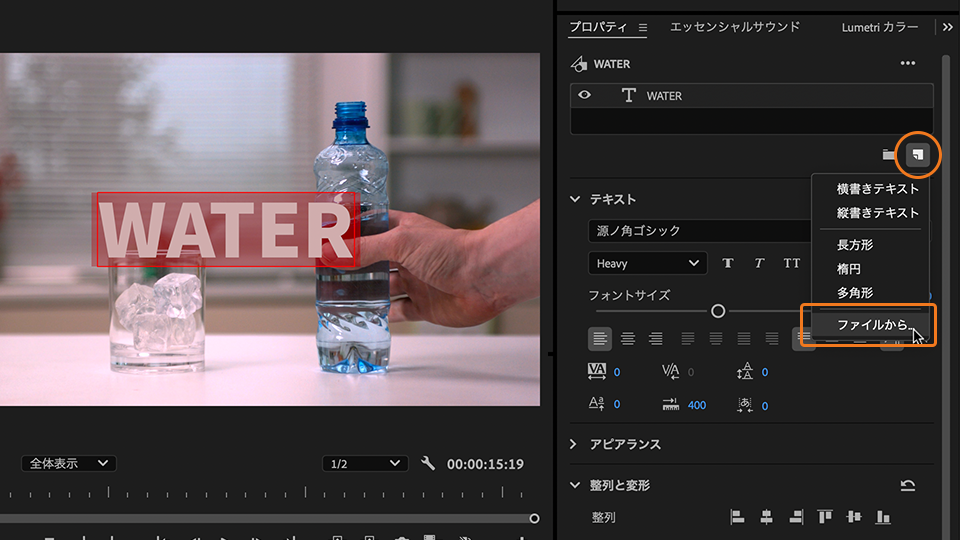Screen dimensions: 960x540
Task: Align text left
Action: (600, 338)
